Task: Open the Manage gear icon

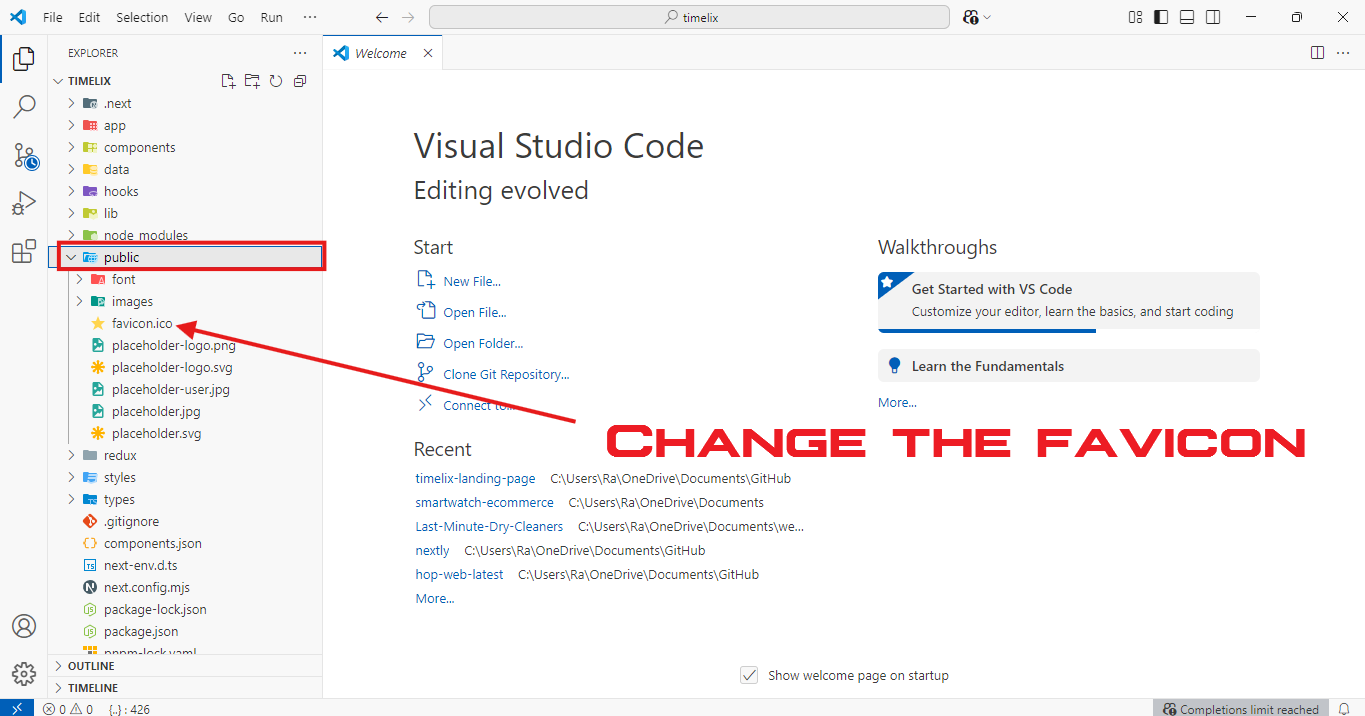Action: coord(23,672)
